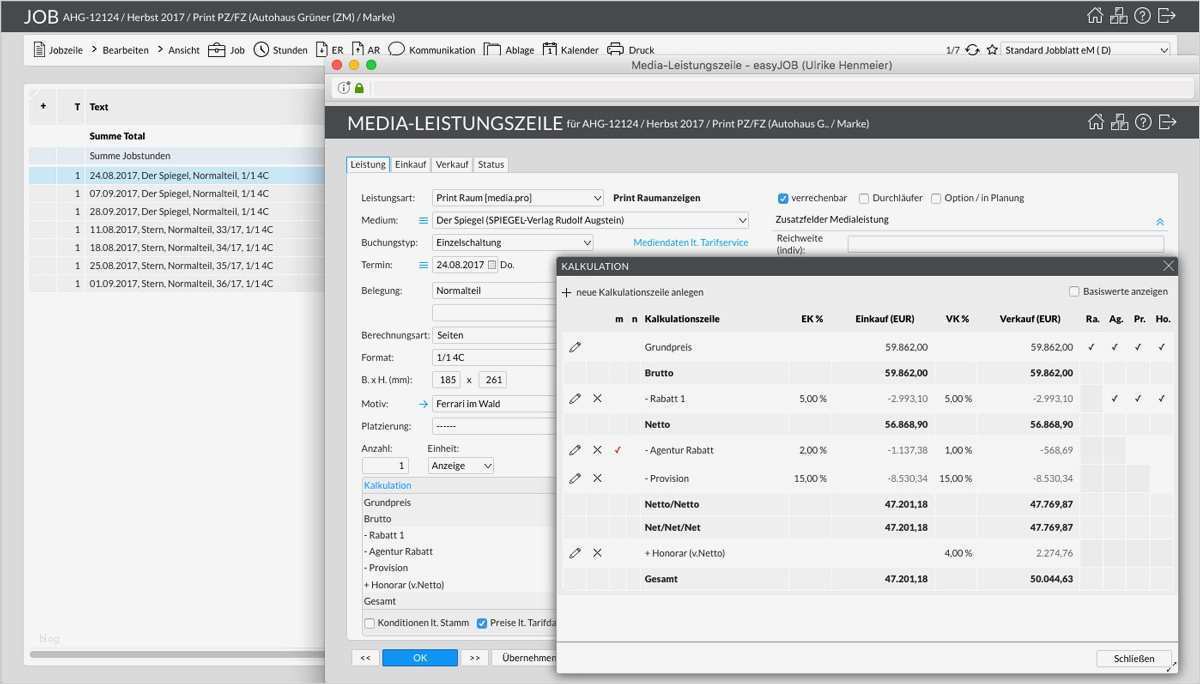
Task: Check Basiswerte anzeigen option
Action: coord(1074,292)
